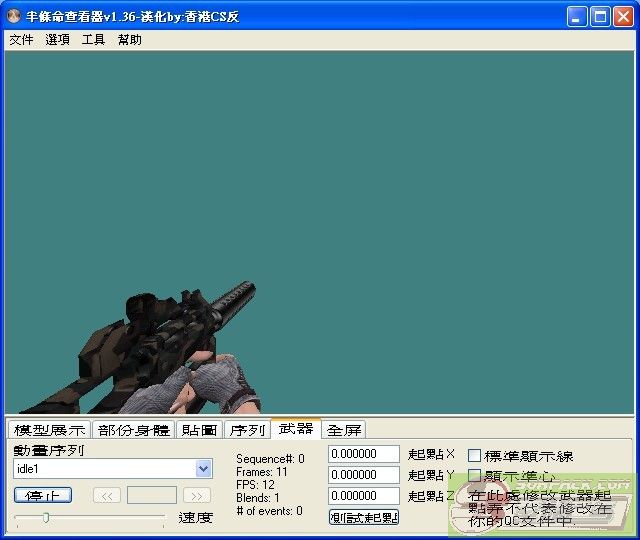Enable the 標準顯示線 checkbox
The image size is (640, 540).
point(474,456)
